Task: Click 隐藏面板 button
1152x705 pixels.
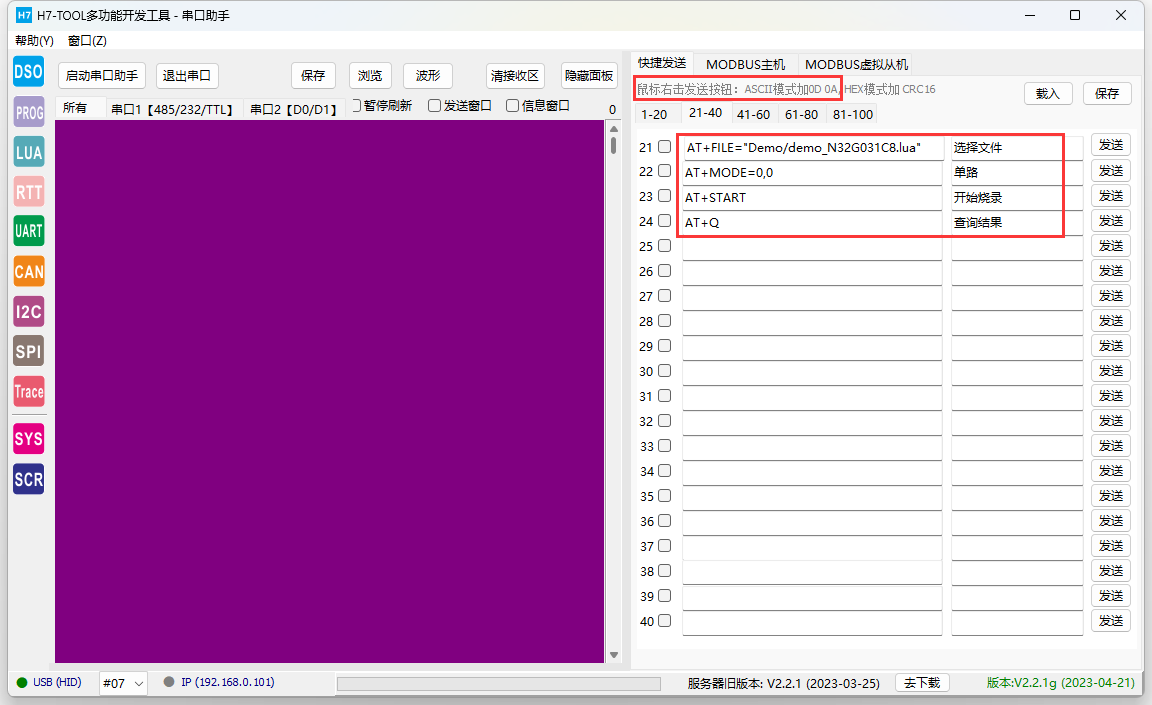Action: pos(589,76)
